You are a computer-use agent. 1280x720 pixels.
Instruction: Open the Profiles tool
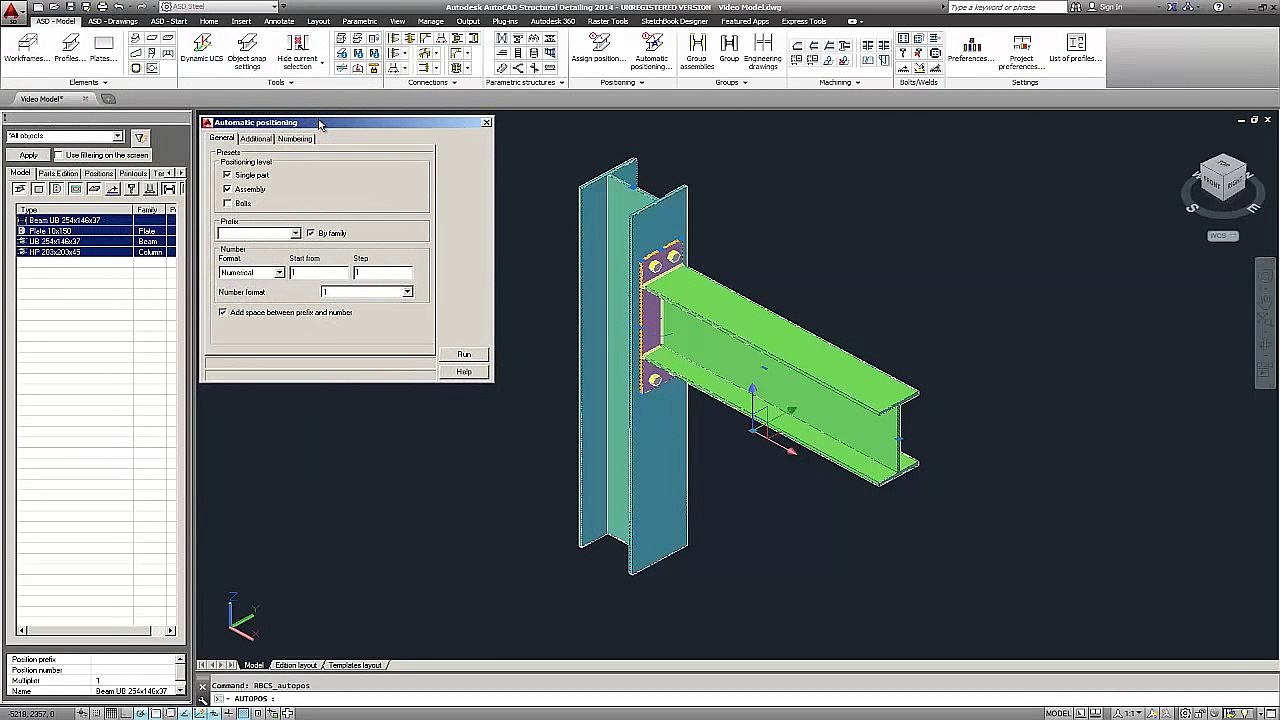coord(70,47)
